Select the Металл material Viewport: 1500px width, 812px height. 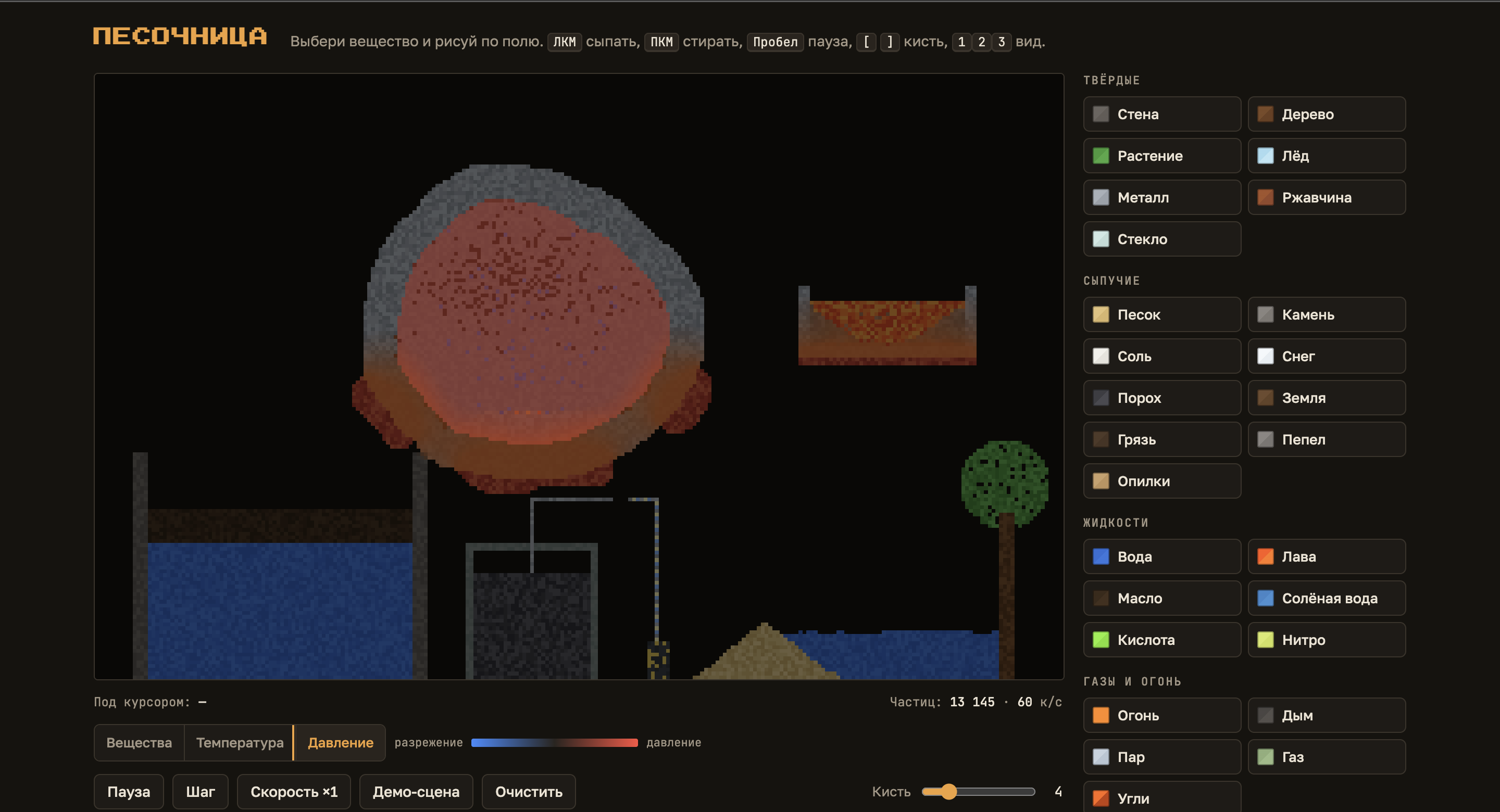click(x=1161, y=197)
